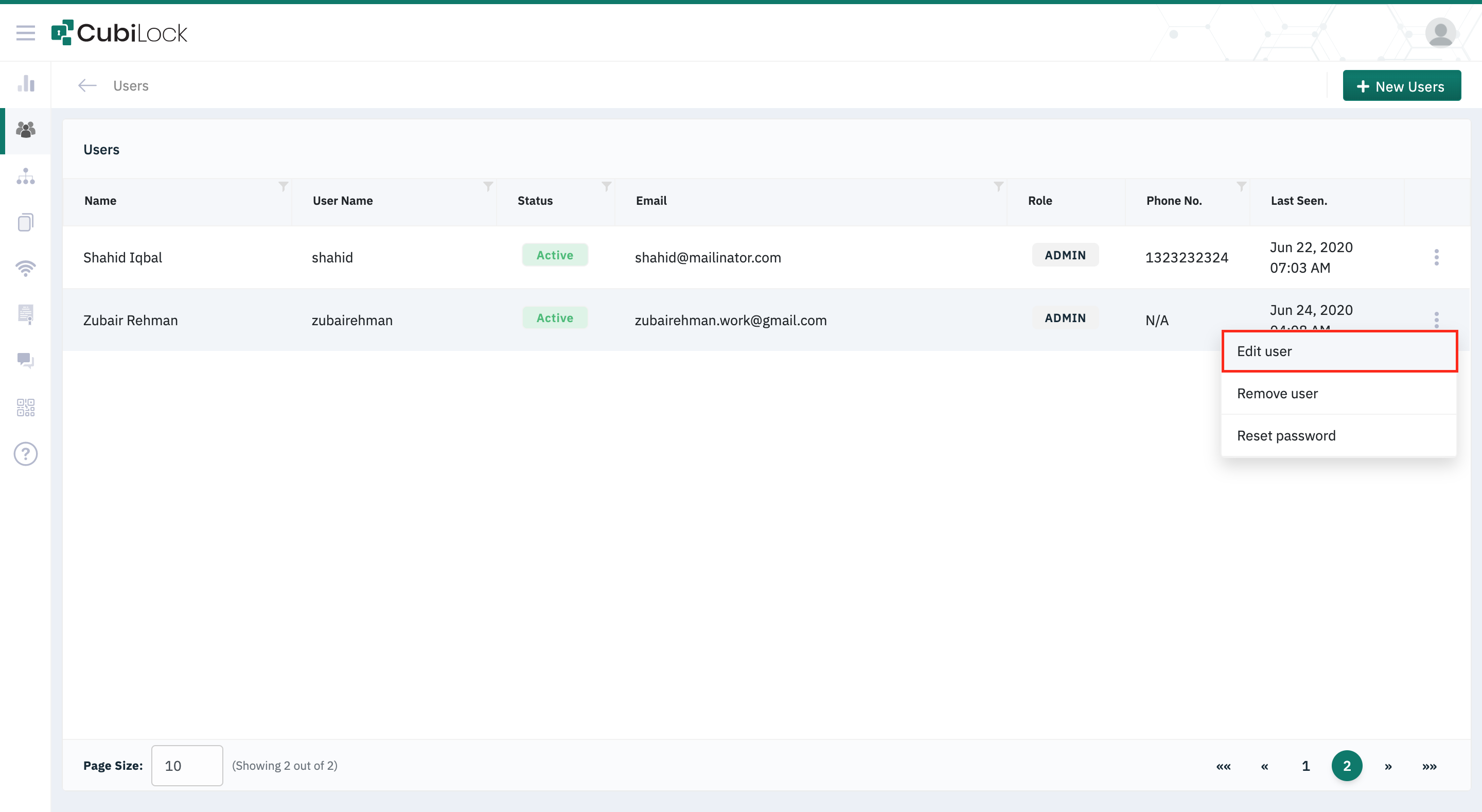Open Email column filter
Screen dimensions: 1482x812
pos(998,186)
